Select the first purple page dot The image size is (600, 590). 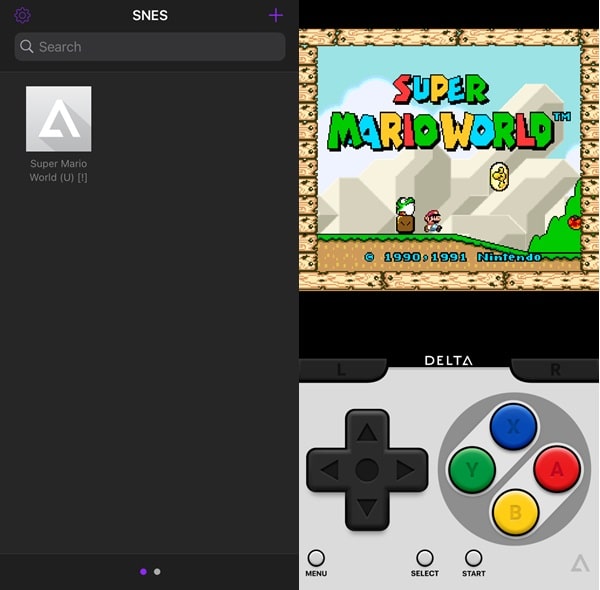tap(143, 572)
